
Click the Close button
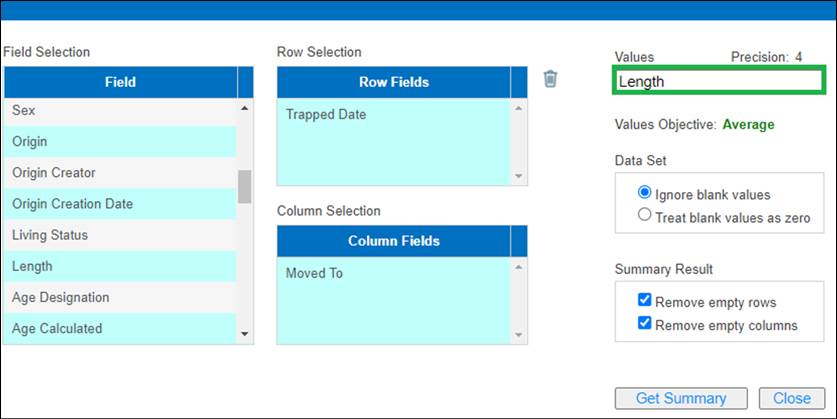[x=791, y=398]
